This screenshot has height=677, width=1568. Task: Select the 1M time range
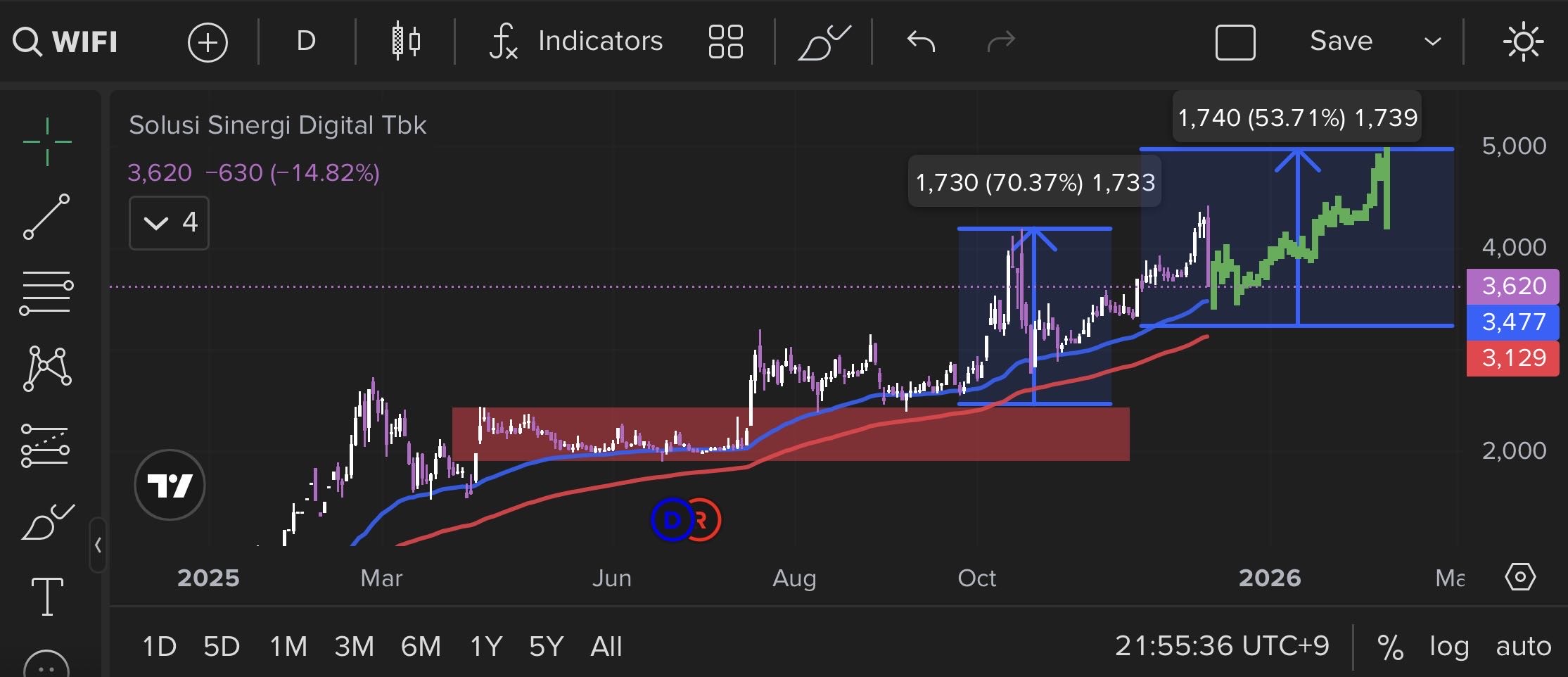288,646
